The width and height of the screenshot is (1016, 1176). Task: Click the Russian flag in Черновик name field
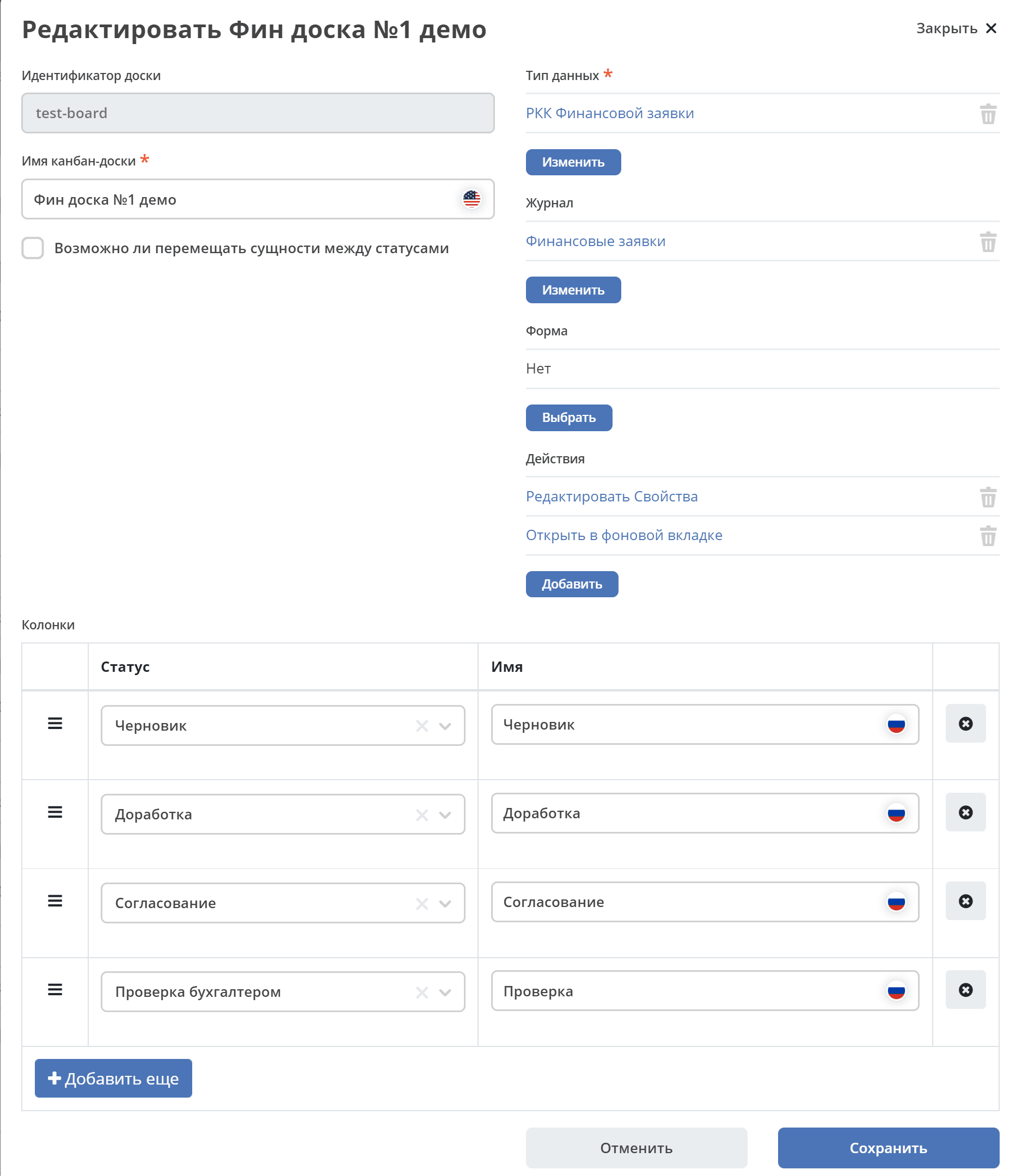coord(896,724)
